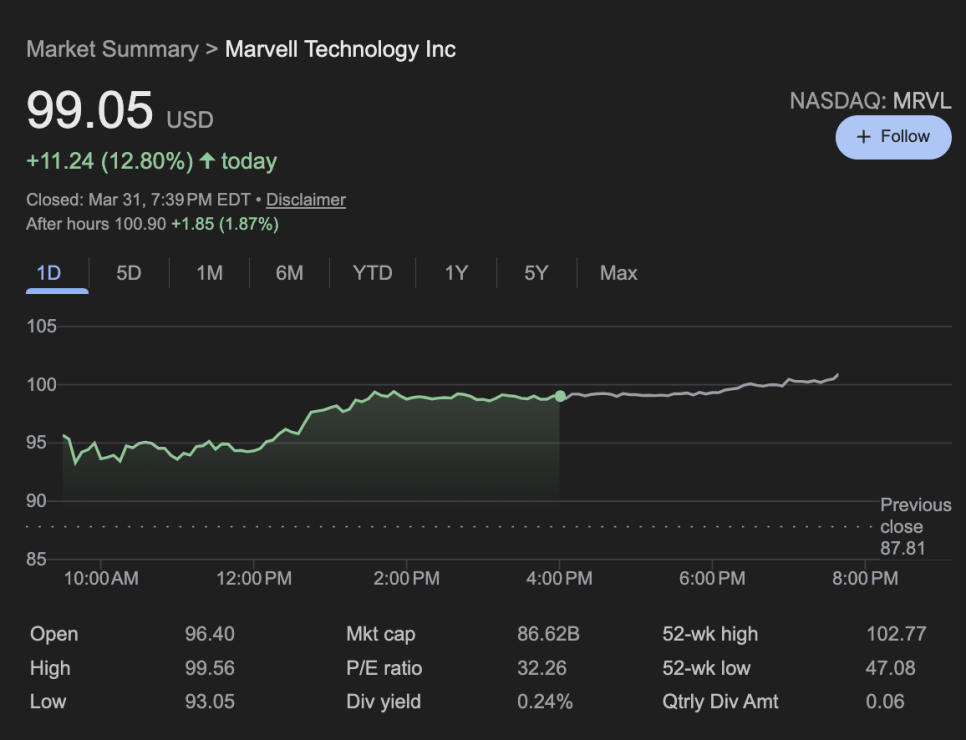966x740 pixels.
Task: Switch to the 1M chart tab
Action: point(209,273)
